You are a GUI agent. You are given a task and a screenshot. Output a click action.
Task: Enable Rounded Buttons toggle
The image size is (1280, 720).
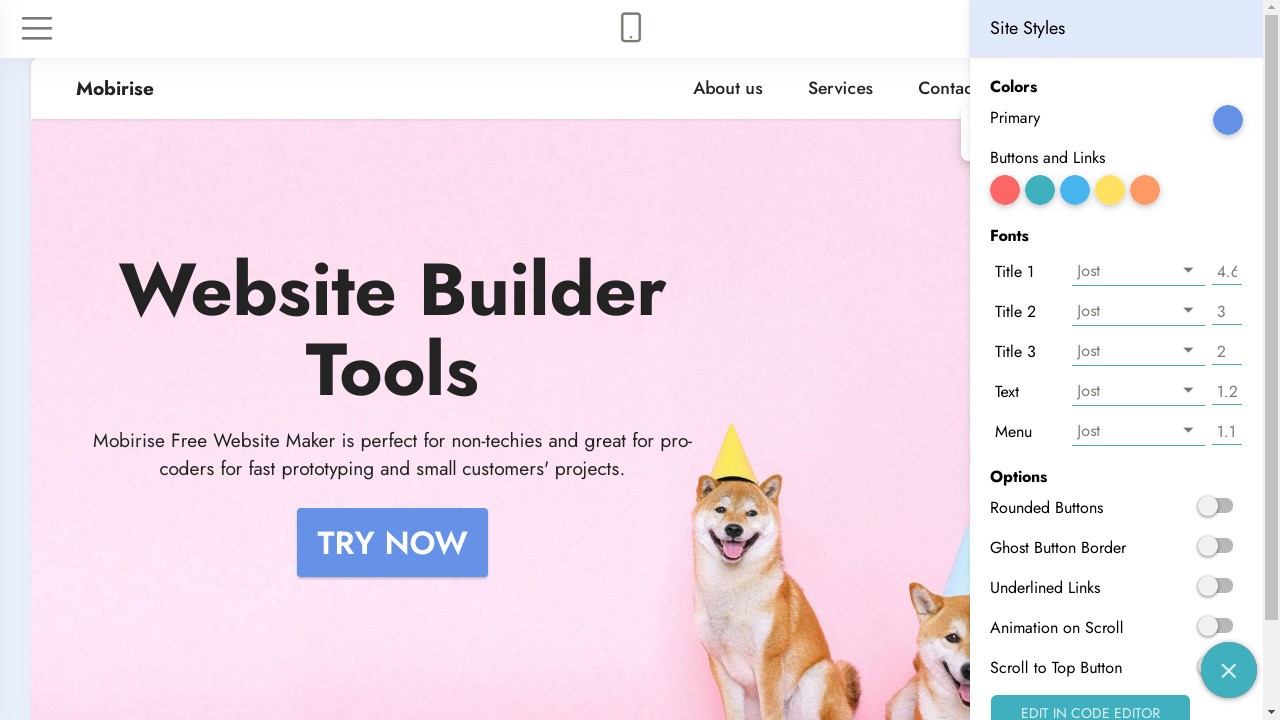(1216, 507)
